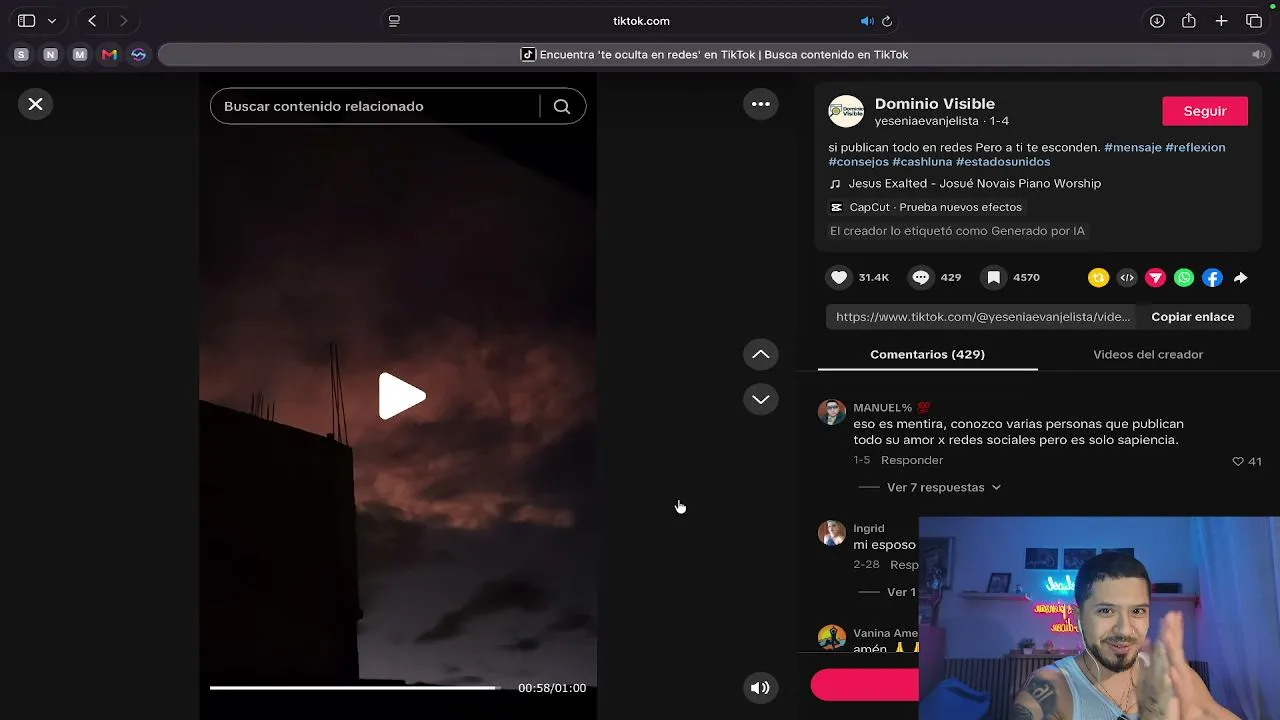Toggle Safari sidebar icon
Image resolution: width=1280 pixels, height=720 pixels.
click(27, 21)
